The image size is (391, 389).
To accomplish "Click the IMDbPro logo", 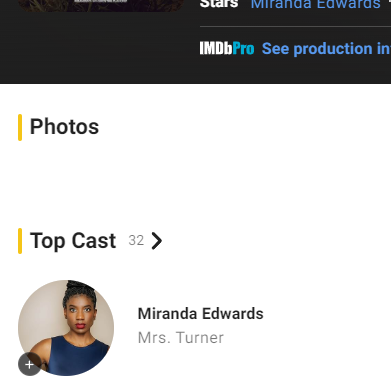I will pyautogui.click(x=227, y=48).
